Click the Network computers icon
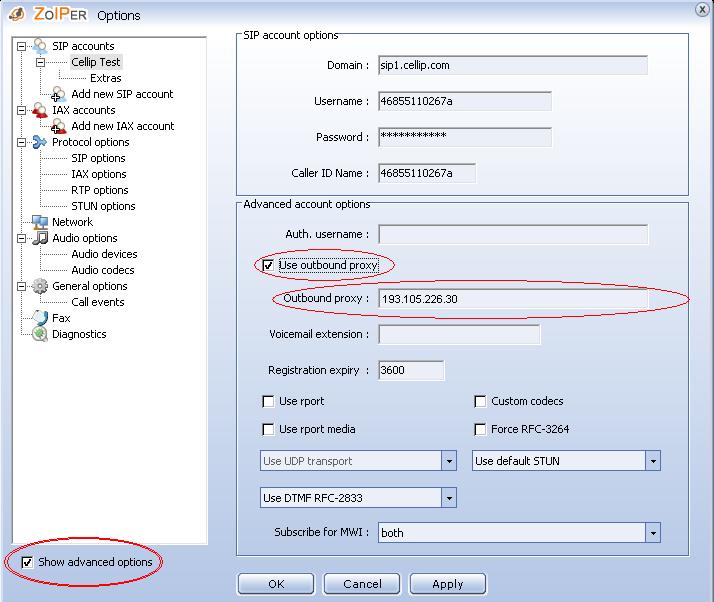The image size is (714, 602). click(x=40, y=222)
